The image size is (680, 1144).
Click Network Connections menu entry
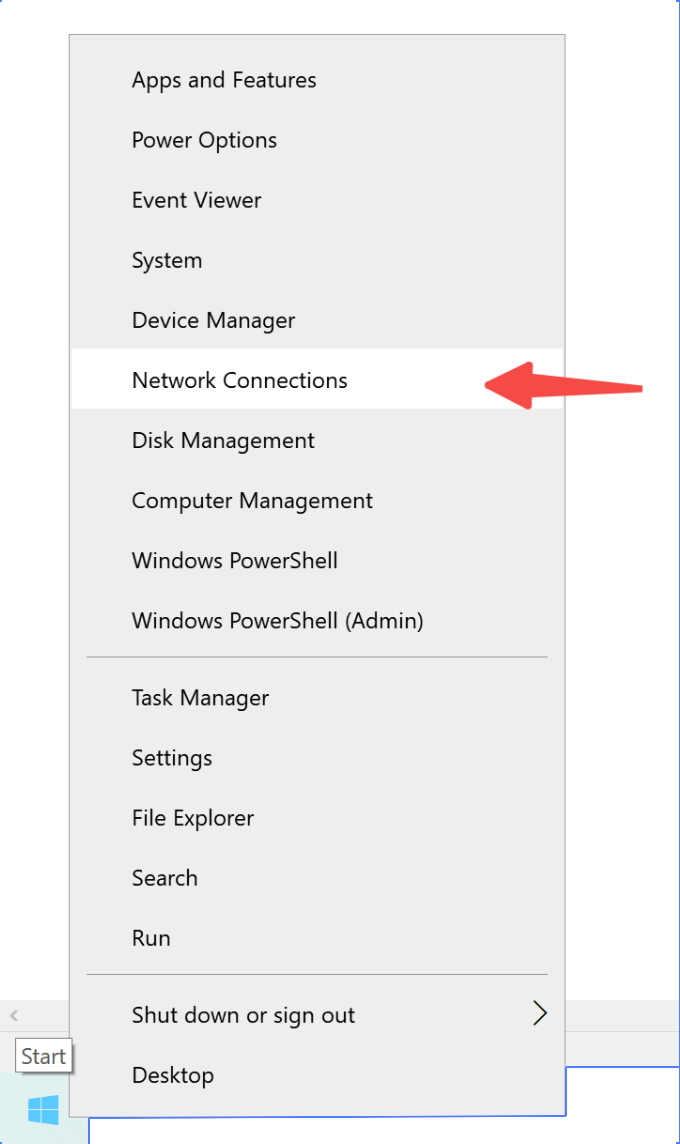tap(240, 380)
